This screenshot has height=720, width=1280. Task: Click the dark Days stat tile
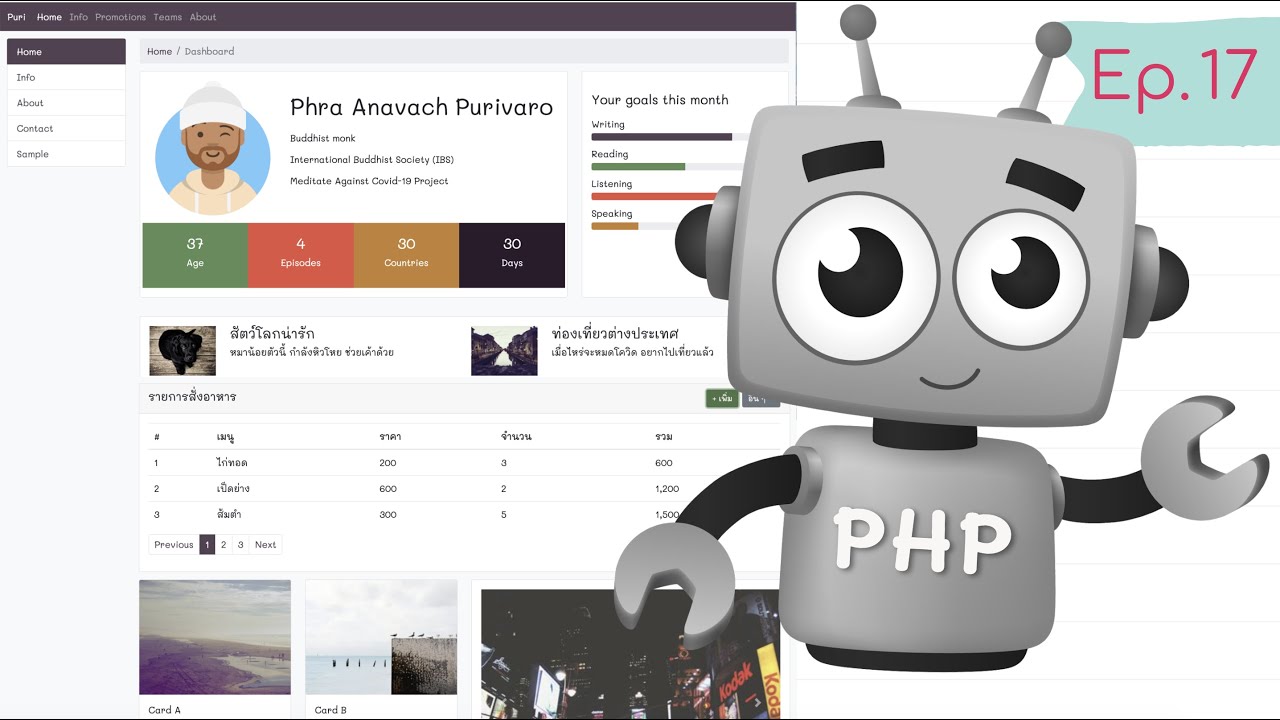tap(512, 255)
